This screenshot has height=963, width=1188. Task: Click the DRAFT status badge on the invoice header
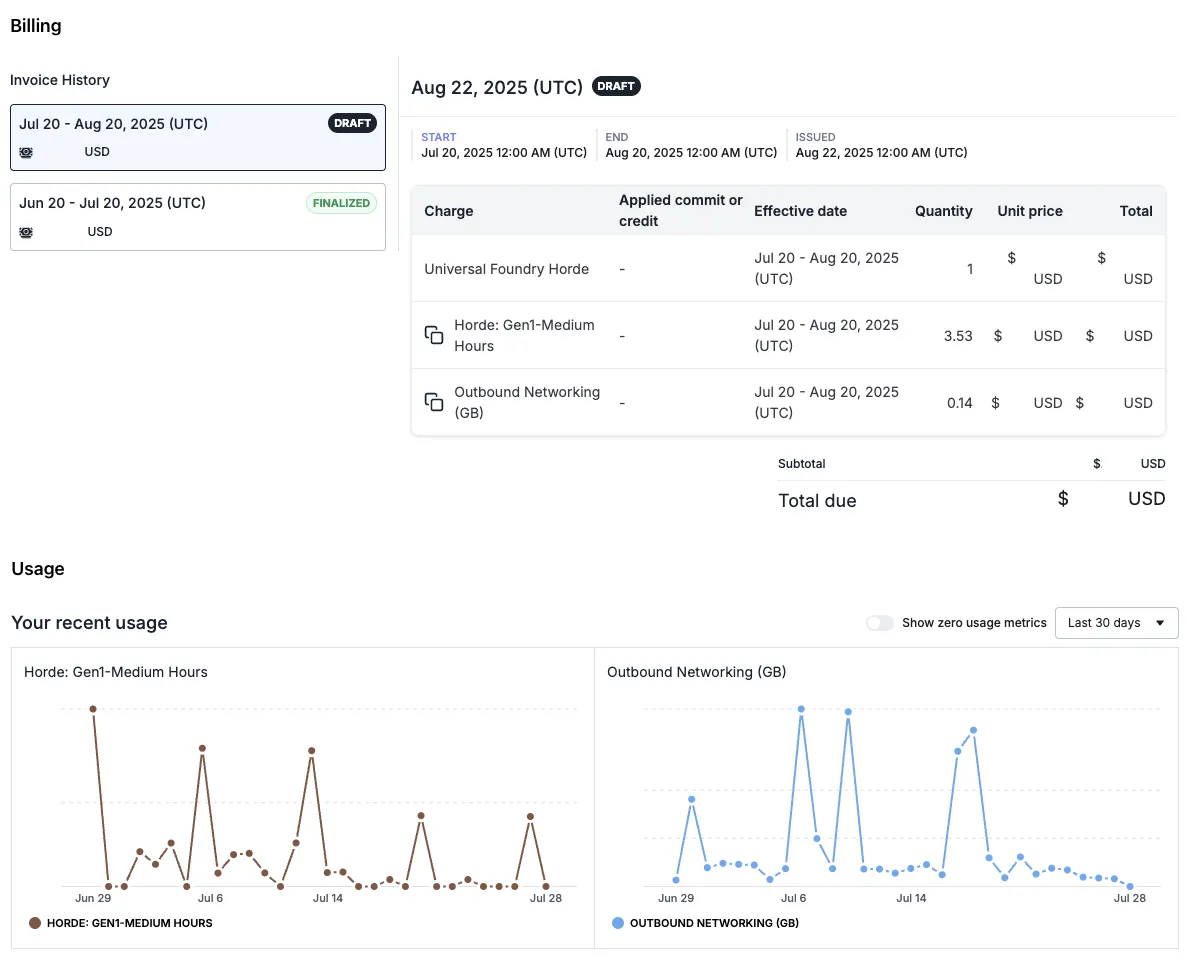(x=616, y=86)
